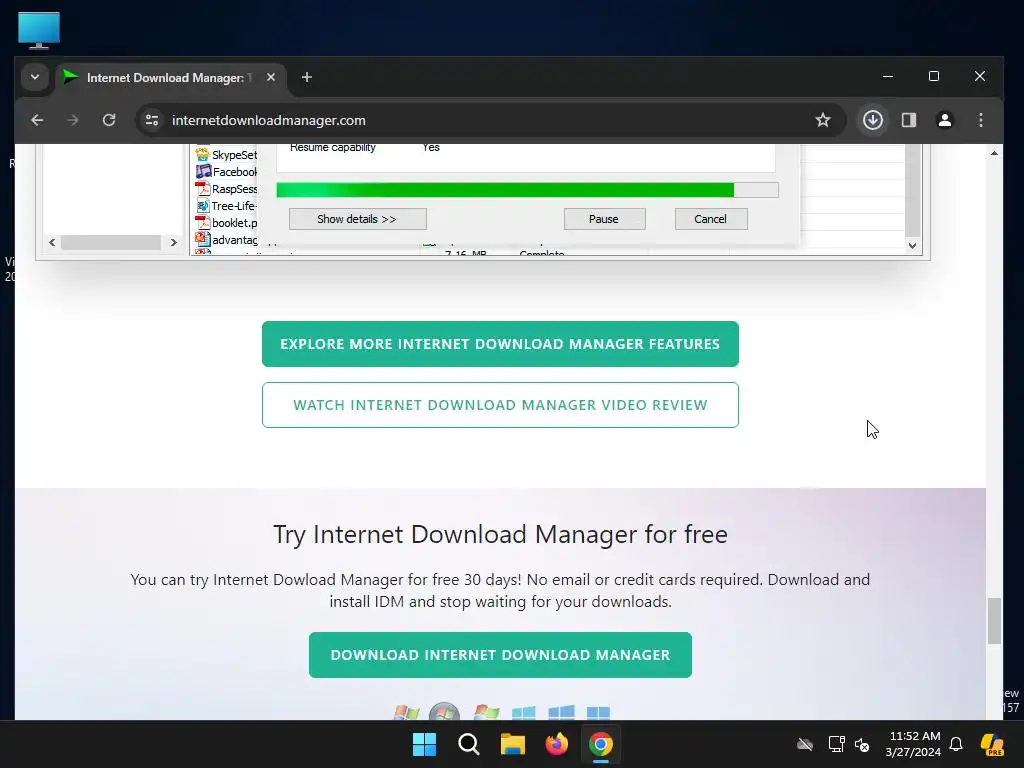Image resolution: width=1024 pixels, height=768 pixels.
Task: Open Chrome downloads icon
Action: coord(872,120)
